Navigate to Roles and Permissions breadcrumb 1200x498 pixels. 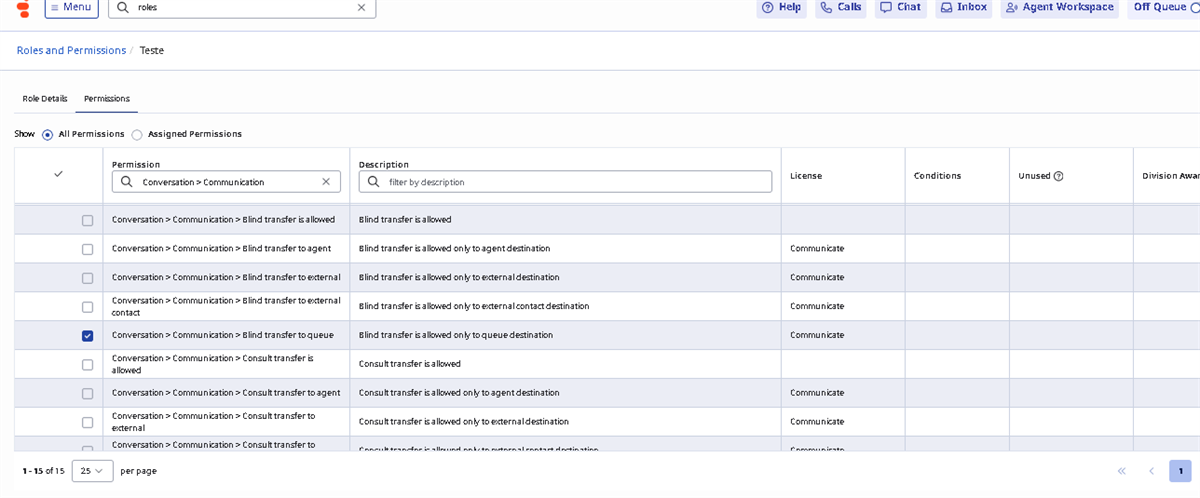[x=71, y=50]
